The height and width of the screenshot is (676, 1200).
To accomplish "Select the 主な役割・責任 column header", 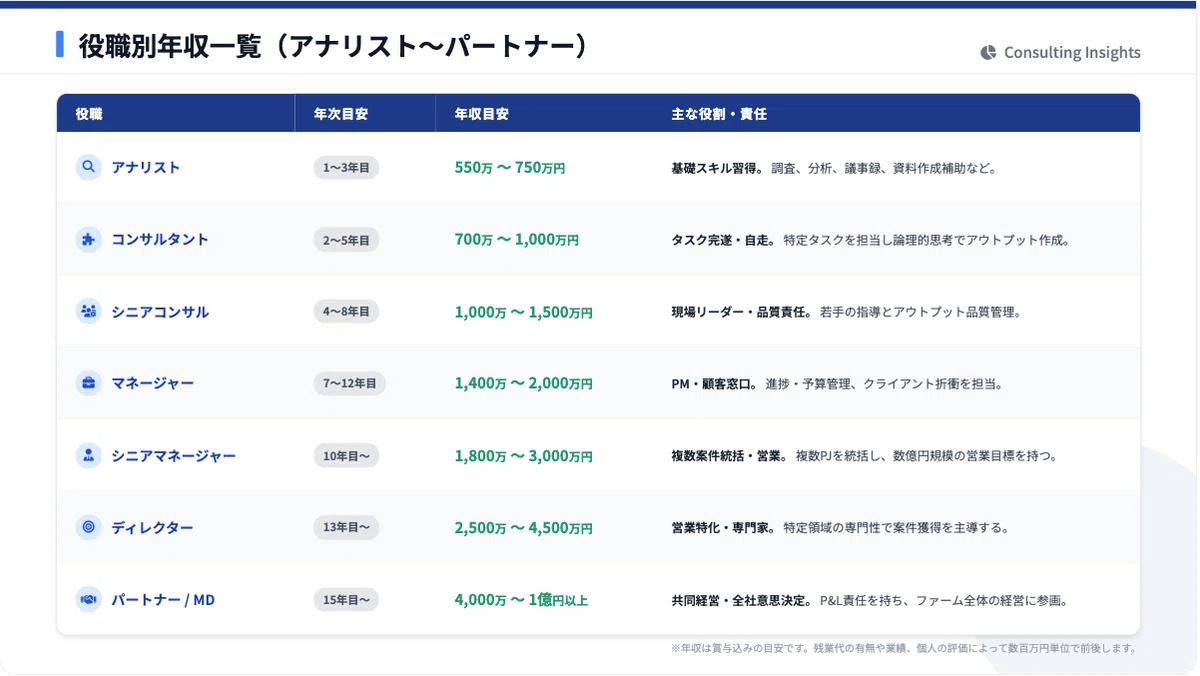I will point(719,114).
